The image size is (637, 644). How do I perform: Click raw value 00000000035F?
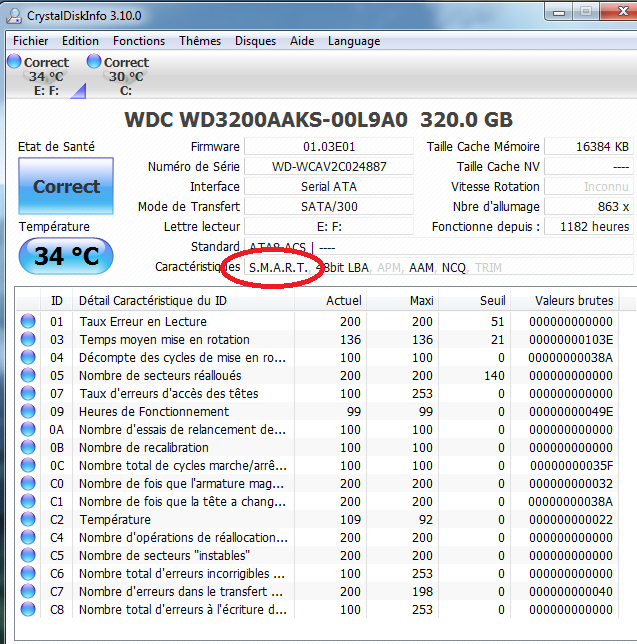point(571,465)
